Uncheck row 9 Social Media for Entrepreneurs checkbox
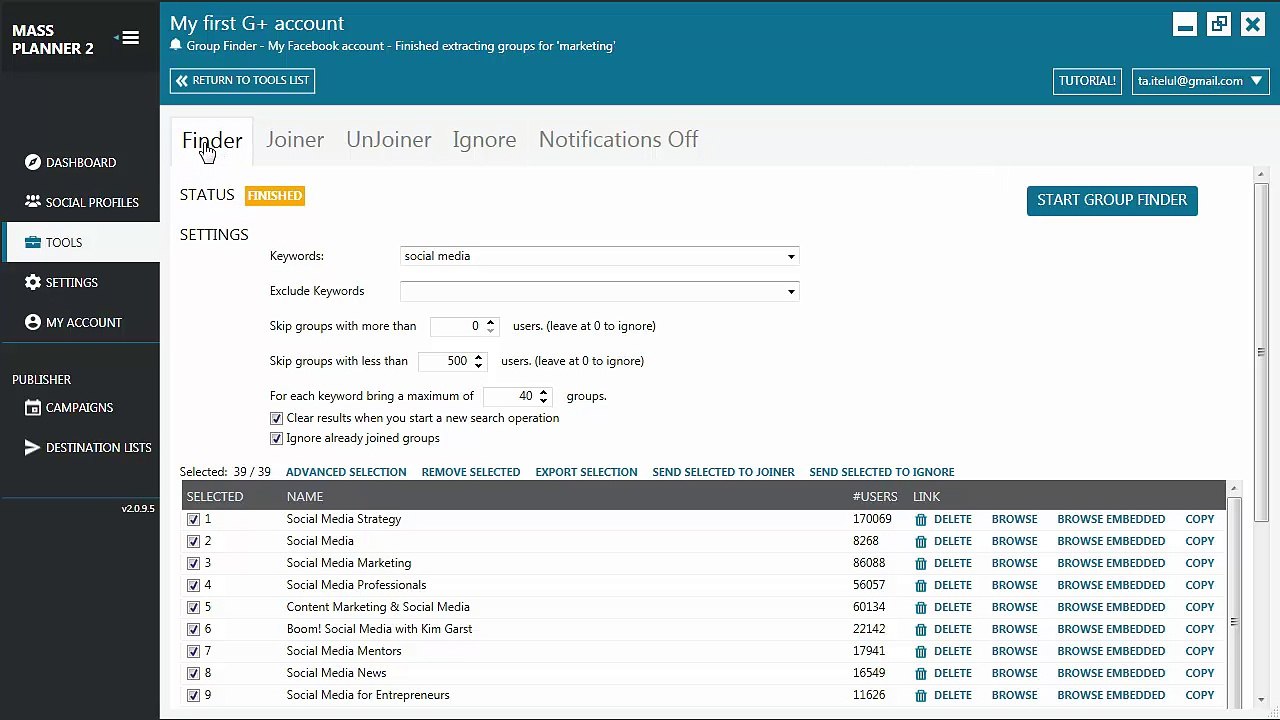The width and height of the screenshot is (1280, 720). click(193, 695)
